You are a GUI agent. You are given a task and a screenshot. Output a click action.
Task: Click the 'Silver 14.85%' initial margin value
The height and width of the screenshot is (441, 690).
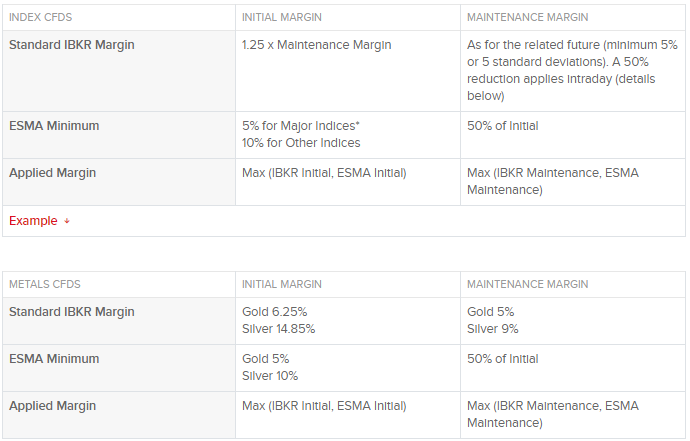[x=279, y=329]
